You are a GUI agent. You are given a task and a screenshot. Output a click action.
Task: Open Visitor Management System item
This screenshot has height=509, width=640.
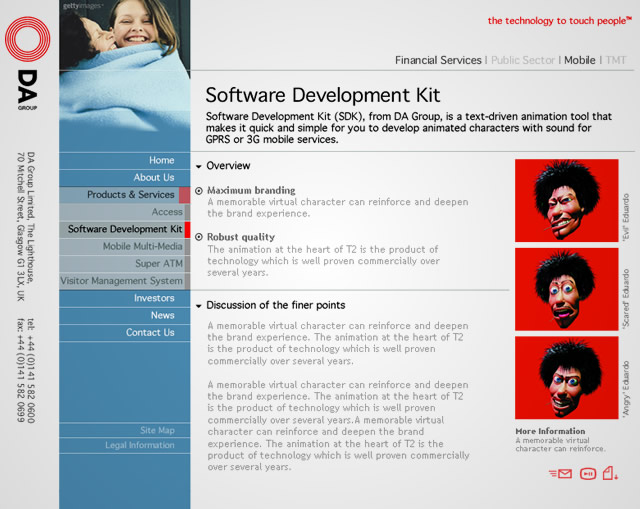click(124, 281)
